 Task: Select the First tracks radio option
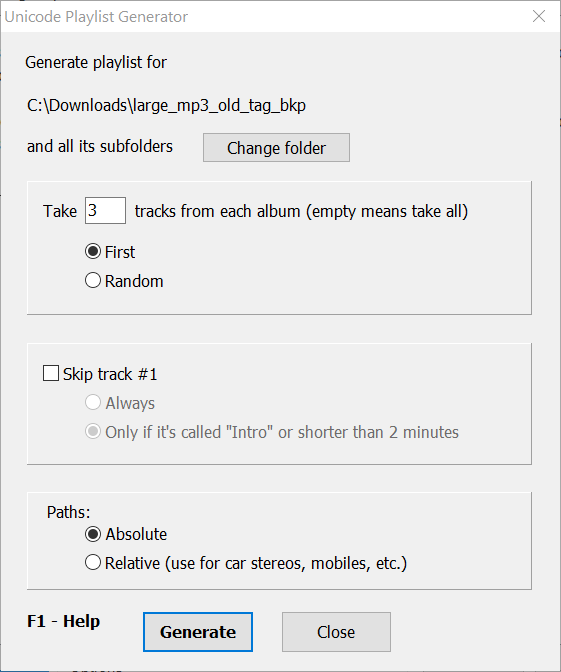pyautogui.click(x=110, y=252)
